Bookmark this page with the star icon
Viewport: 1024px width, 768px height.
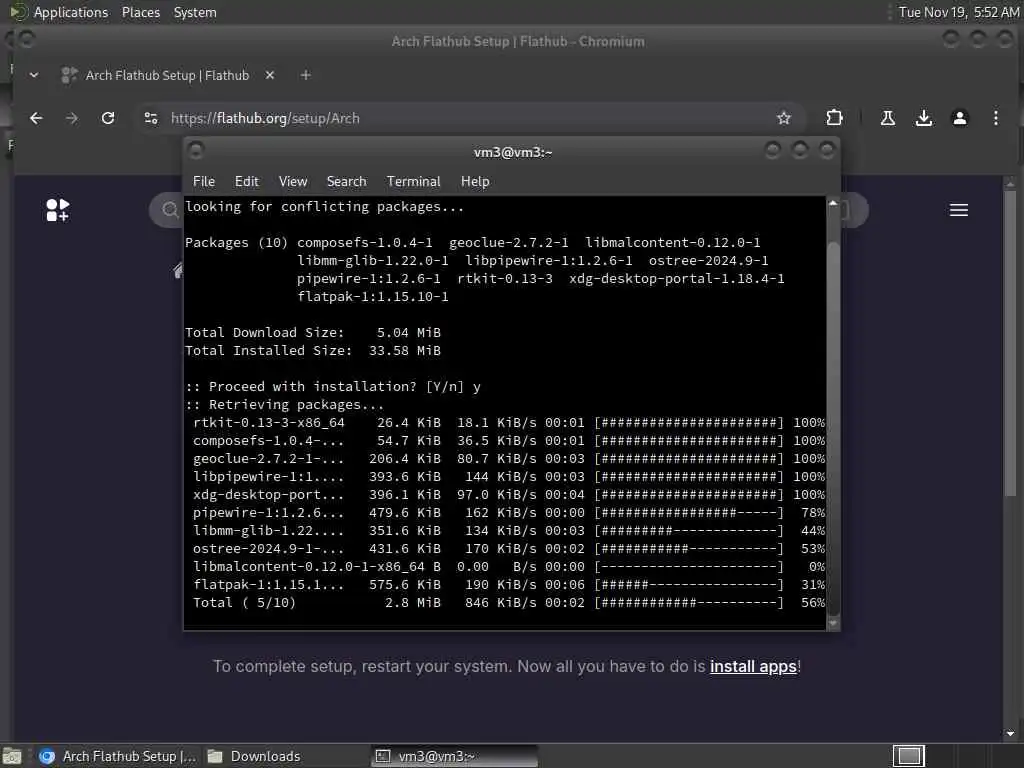tap(784, 118)
